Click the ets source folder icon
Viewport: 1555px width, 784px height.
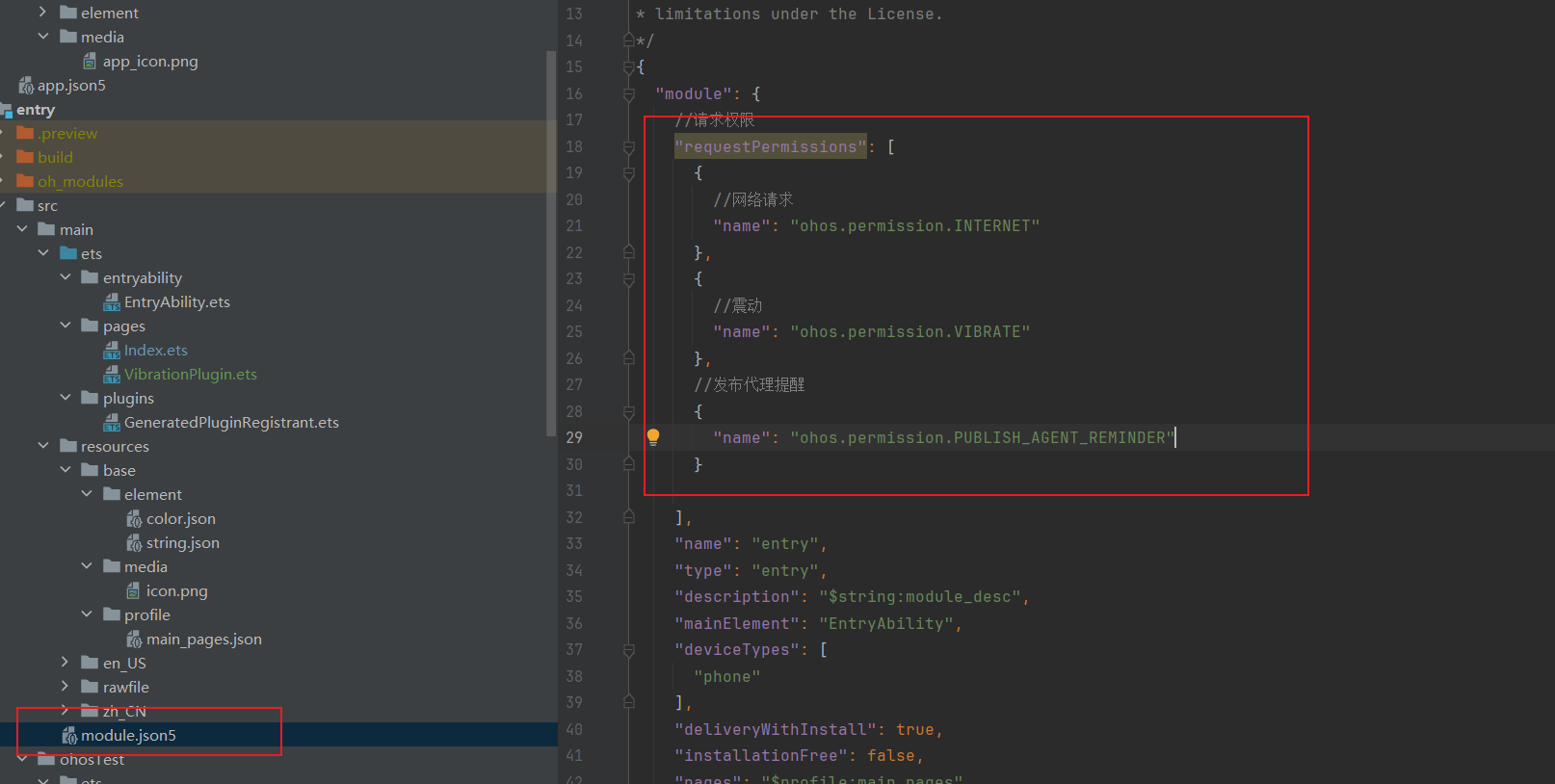tap(68, 253)
